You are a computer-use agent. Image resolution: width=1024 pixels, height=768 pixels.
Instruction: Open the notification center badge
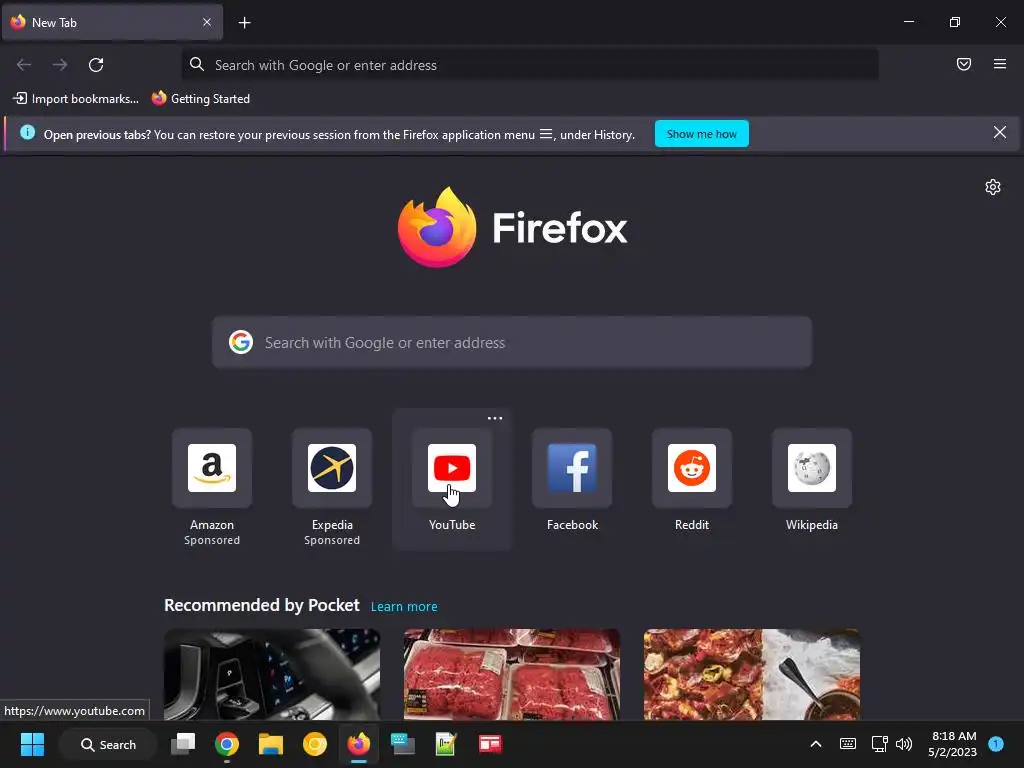996,744
